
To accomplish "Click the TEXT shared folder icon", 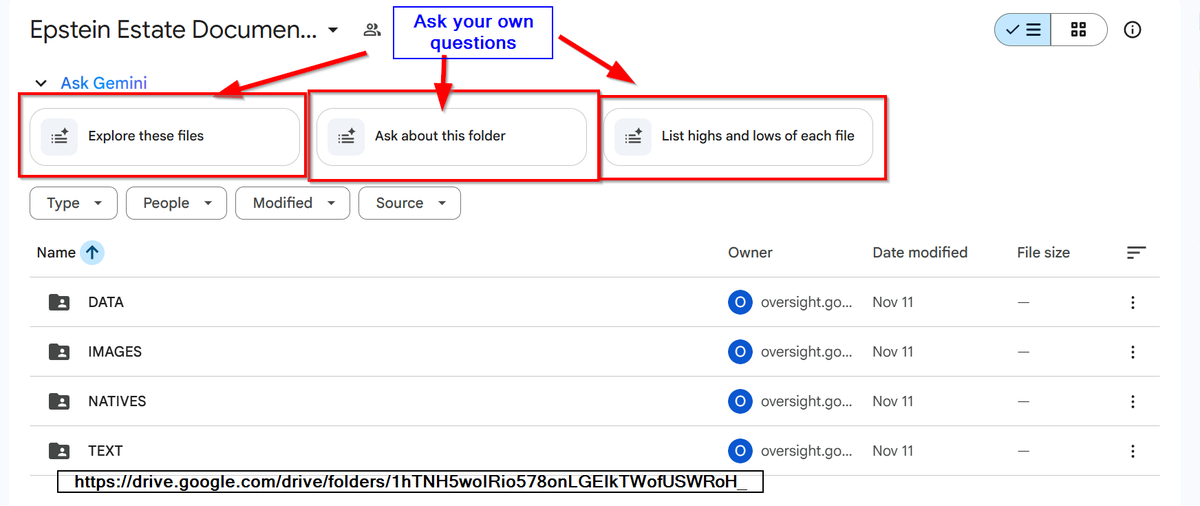I will click(60, 451).
